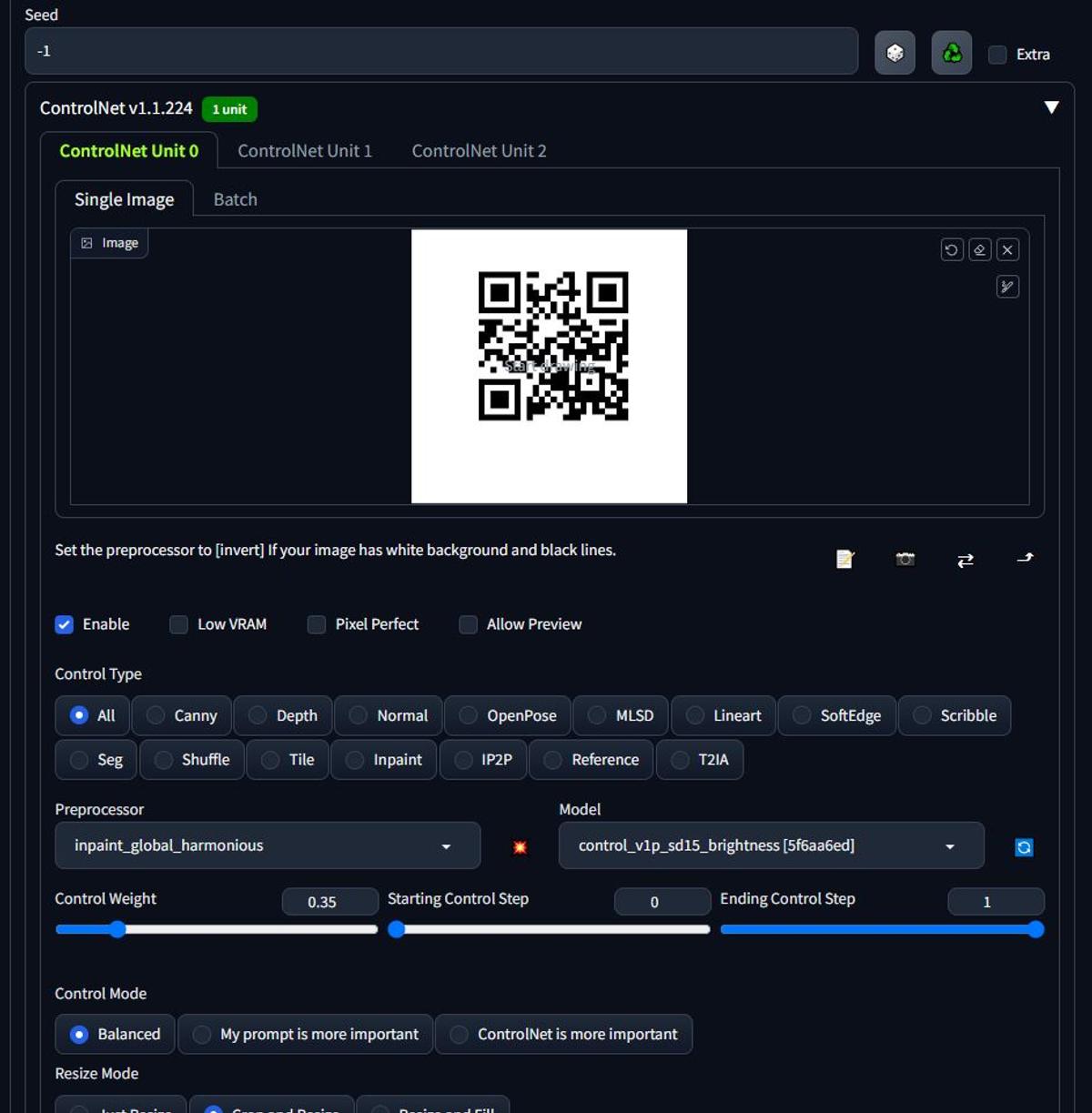Screen dimensions: 1092x1113
Task: Switch to the ControlNet Unit 1 tab
Action: coord(305,150)
